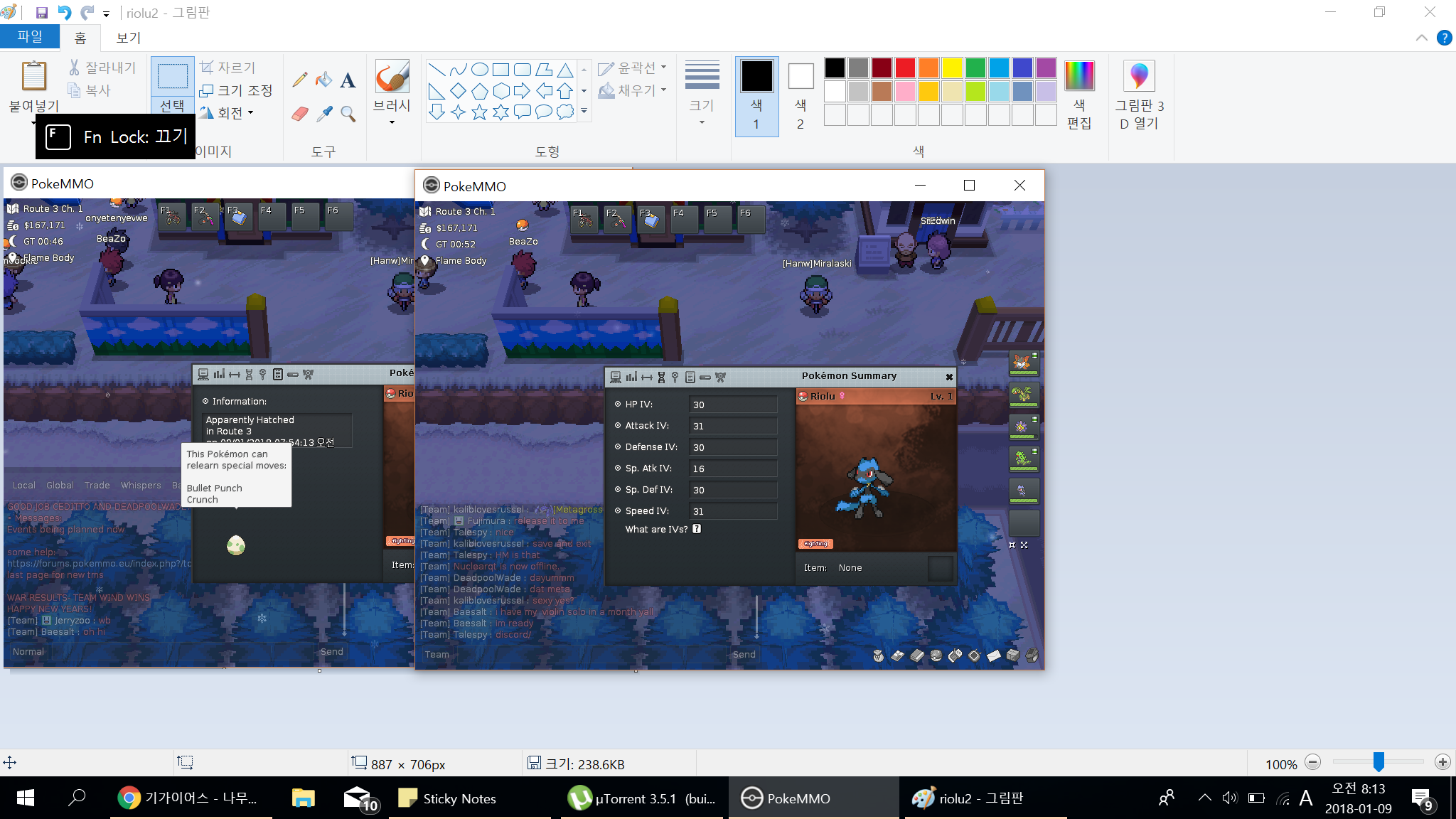Activate the Color 2 (색 2) button
This screenshot has height=819, width=1456.
(x=801, y=96)
